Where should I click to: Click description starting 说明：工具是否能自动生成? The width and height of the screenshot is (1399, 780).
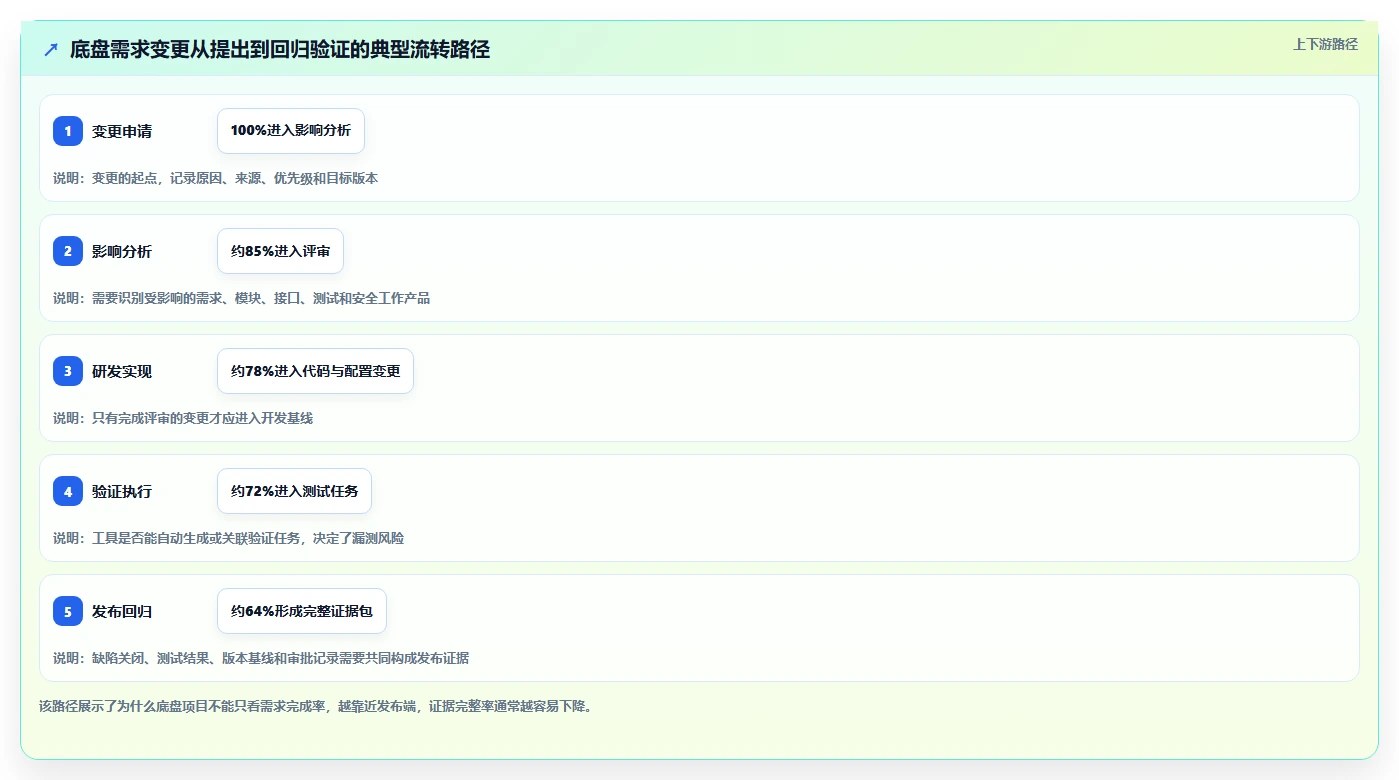(228, 538)
